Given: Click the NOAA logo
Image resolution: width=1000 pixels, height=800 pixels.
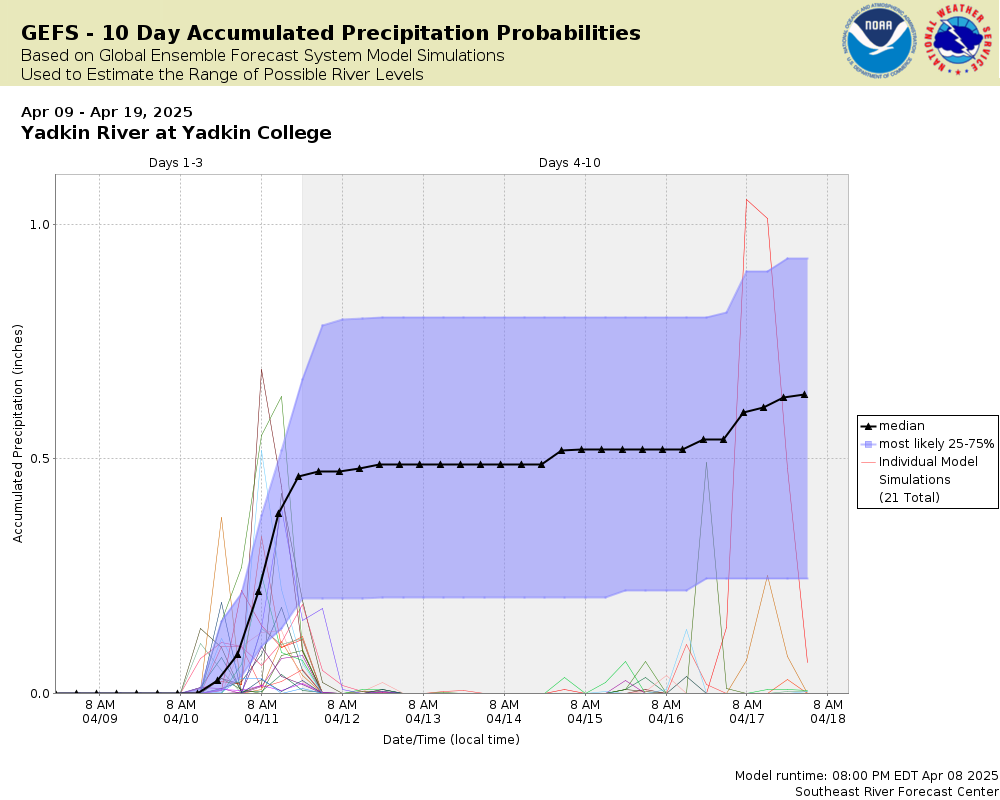Looking at the screenshot, I should tap(879, 41).
